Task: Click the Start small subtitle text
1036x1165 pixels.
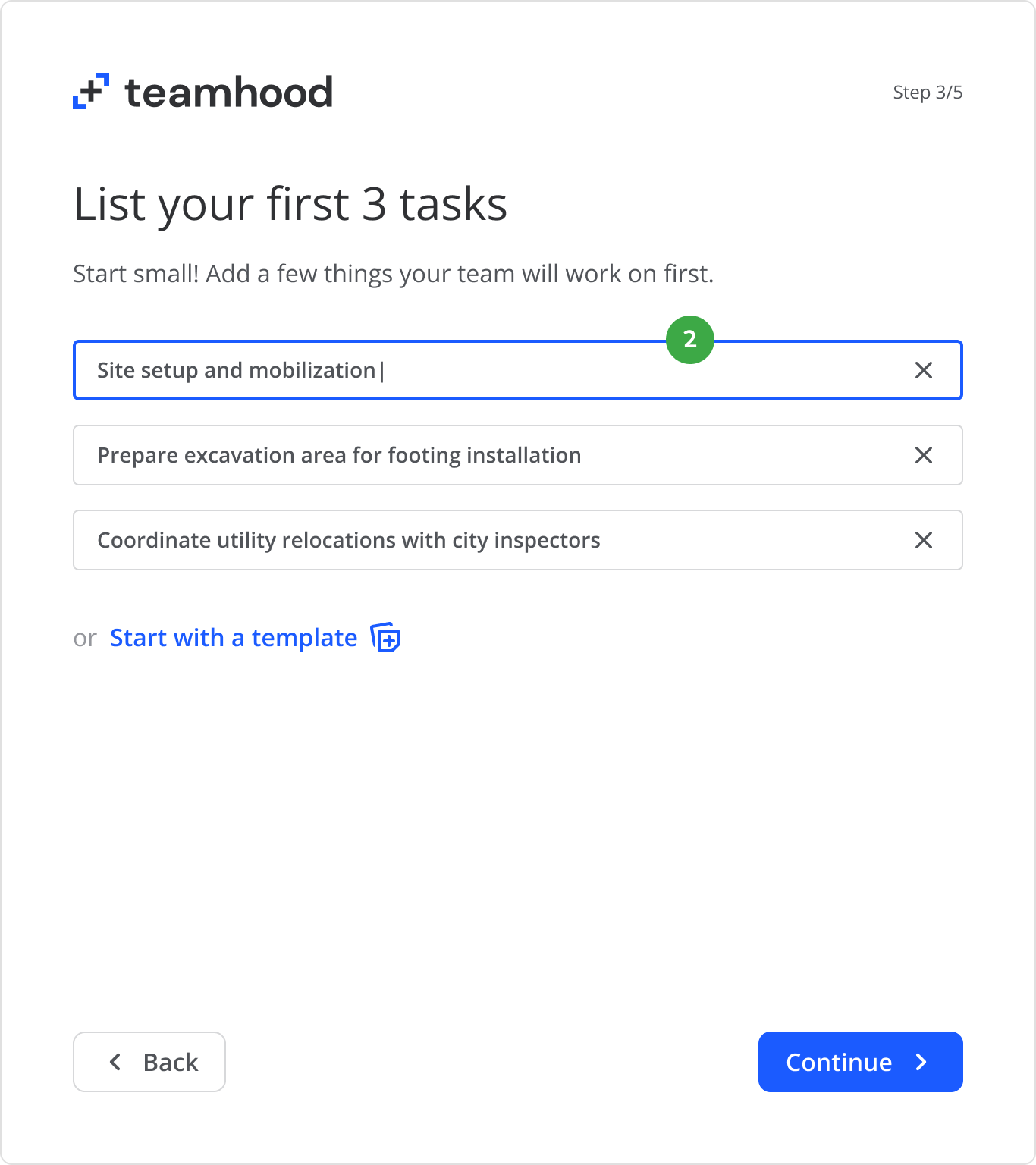Action: coord(393,274)
